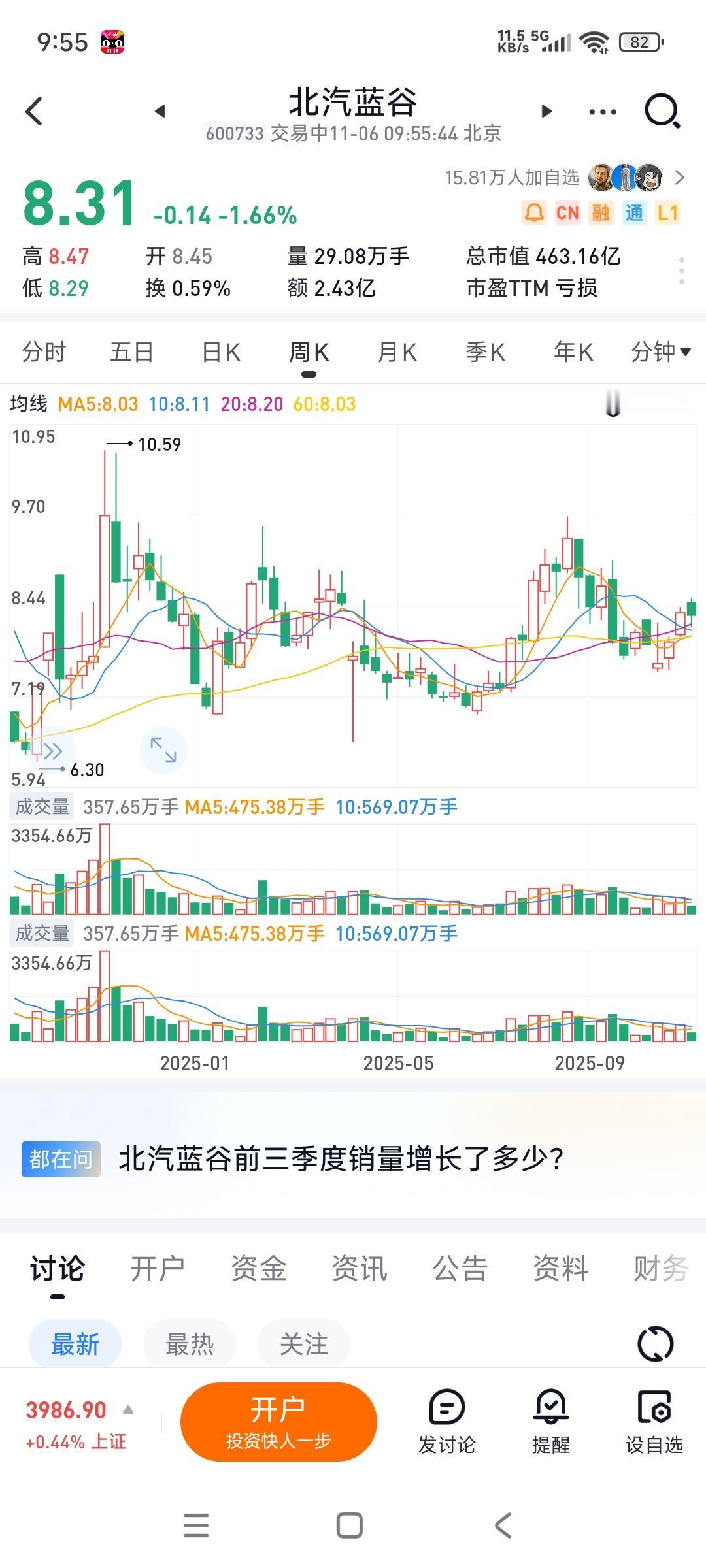Tap the 15.81万人加自选 text
The width and height of the screenshot is (706, 1568).
[x=512, y=178]
